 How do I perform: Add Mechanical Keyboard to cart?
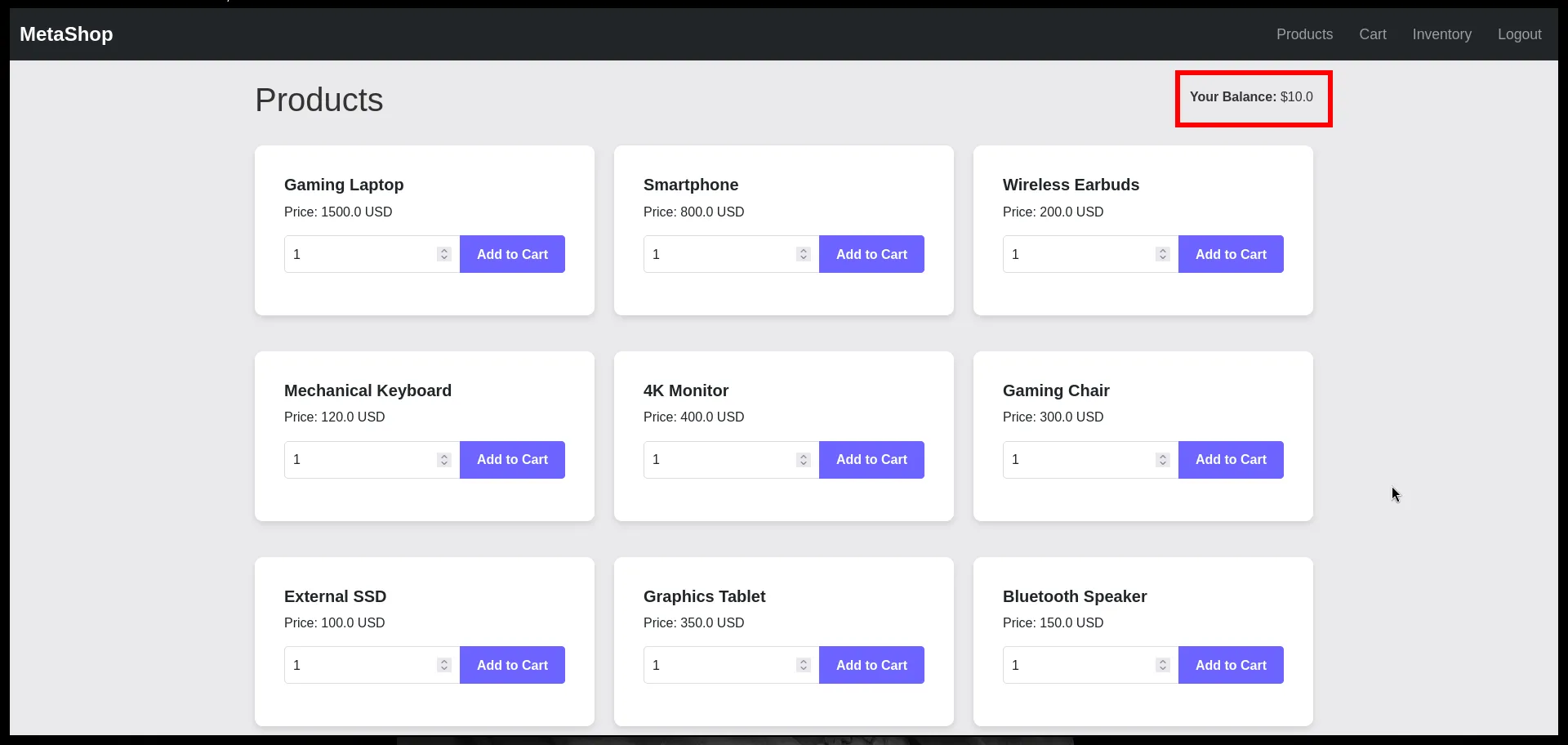point(512,460)
